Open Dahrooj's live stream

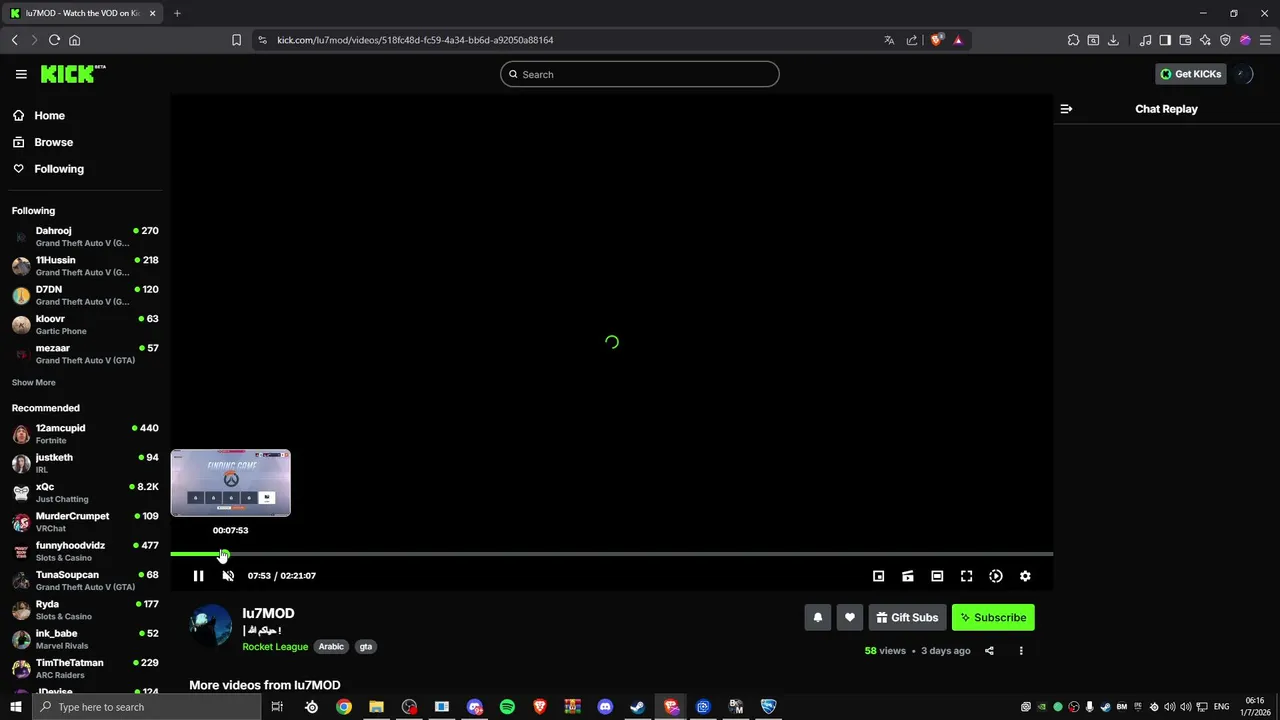click(x=84, y=237)
